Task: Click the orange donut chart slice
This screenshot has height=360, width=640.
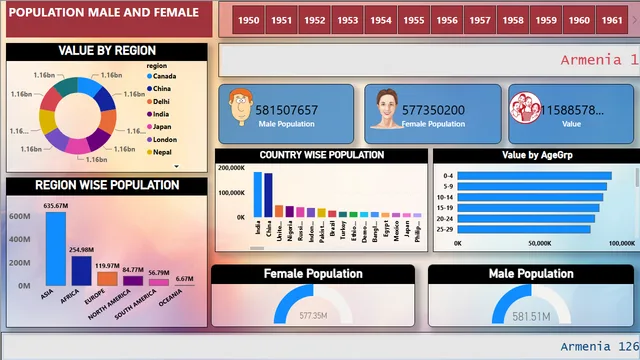Action: [108, 122]
